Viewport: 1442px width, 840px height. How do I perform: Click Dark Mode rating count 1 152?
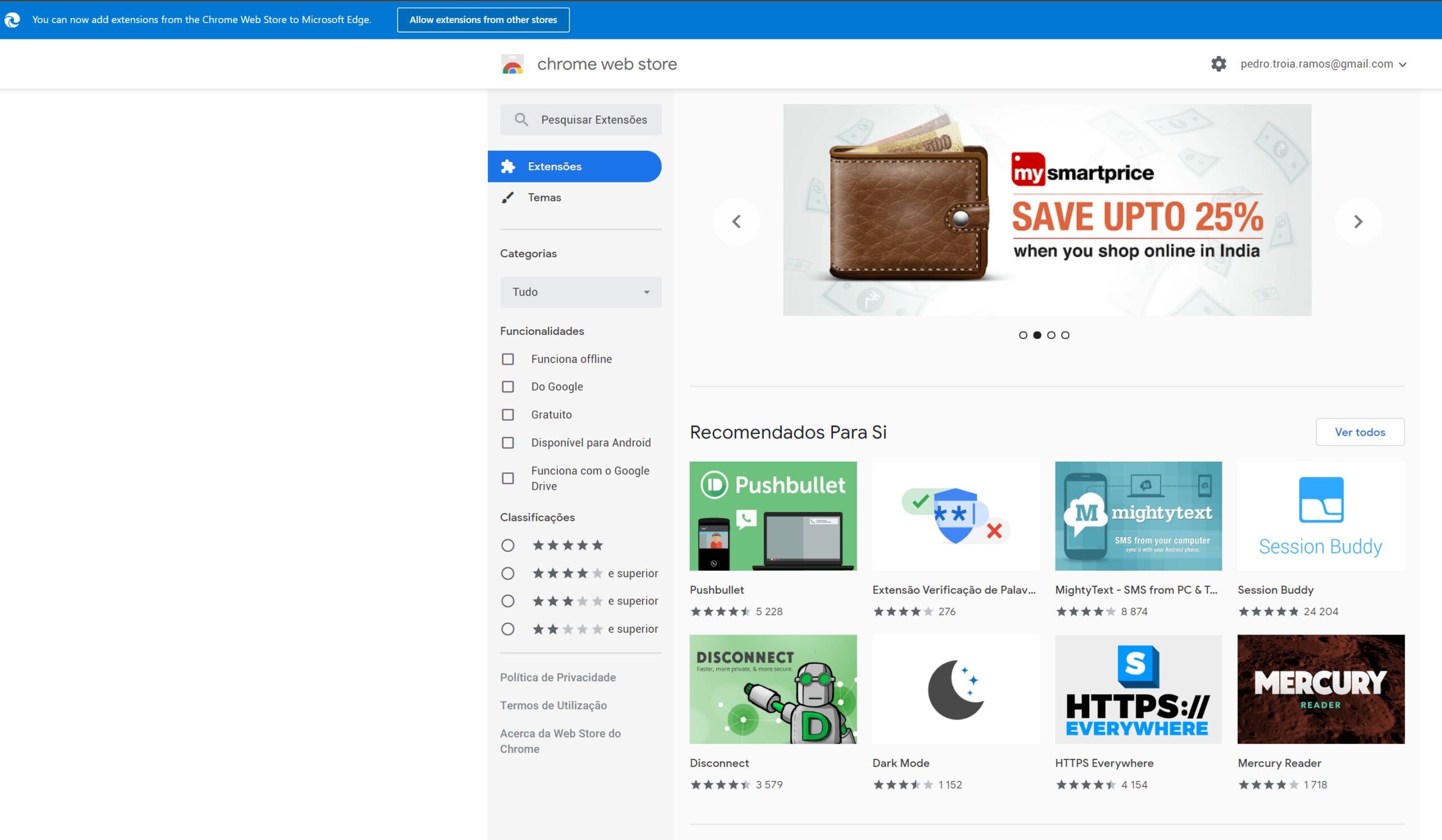(950, 784)
